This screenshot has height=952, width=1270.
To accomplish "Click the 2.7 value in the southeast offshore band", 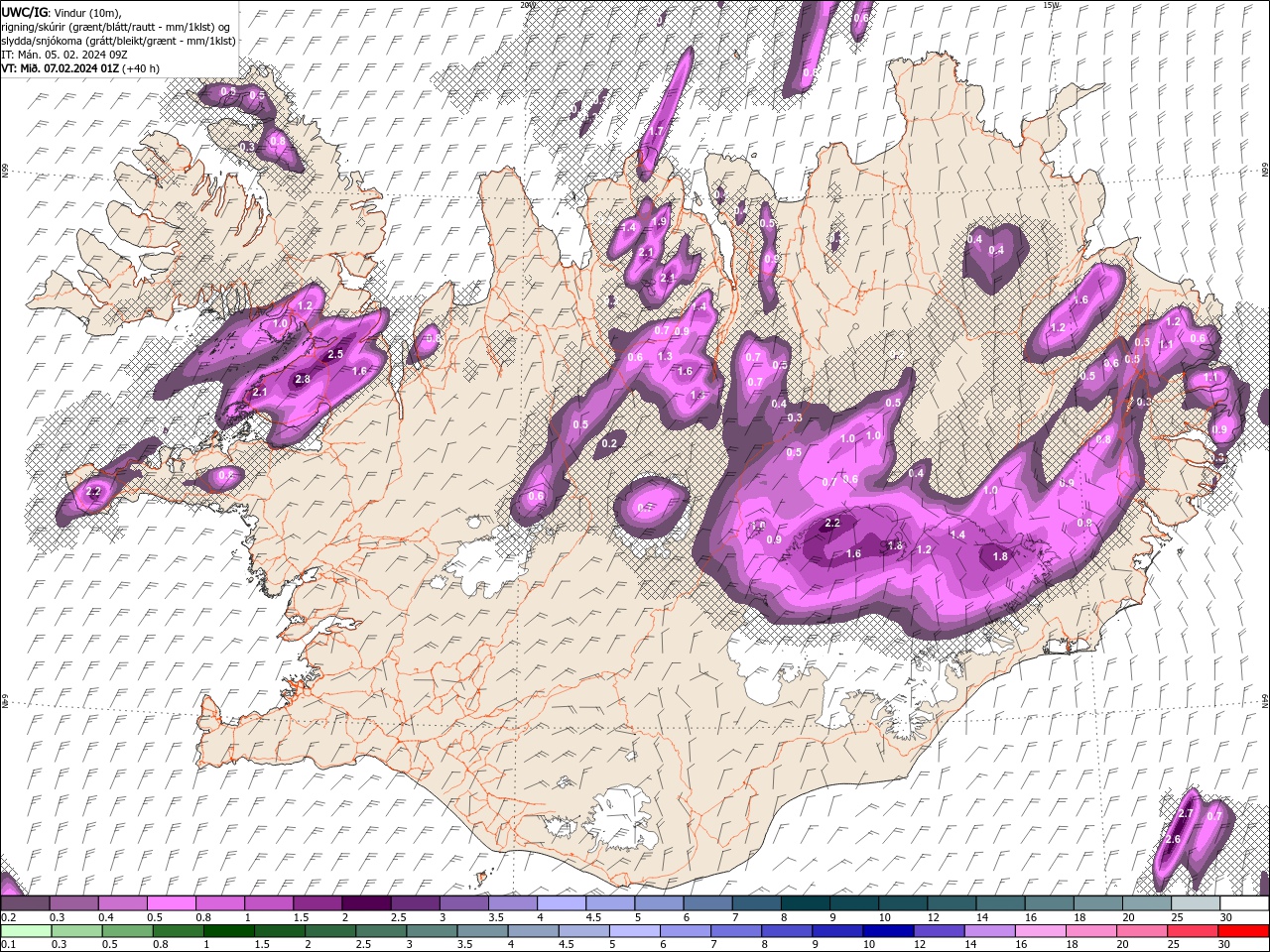I will [x=1185, y=813].
